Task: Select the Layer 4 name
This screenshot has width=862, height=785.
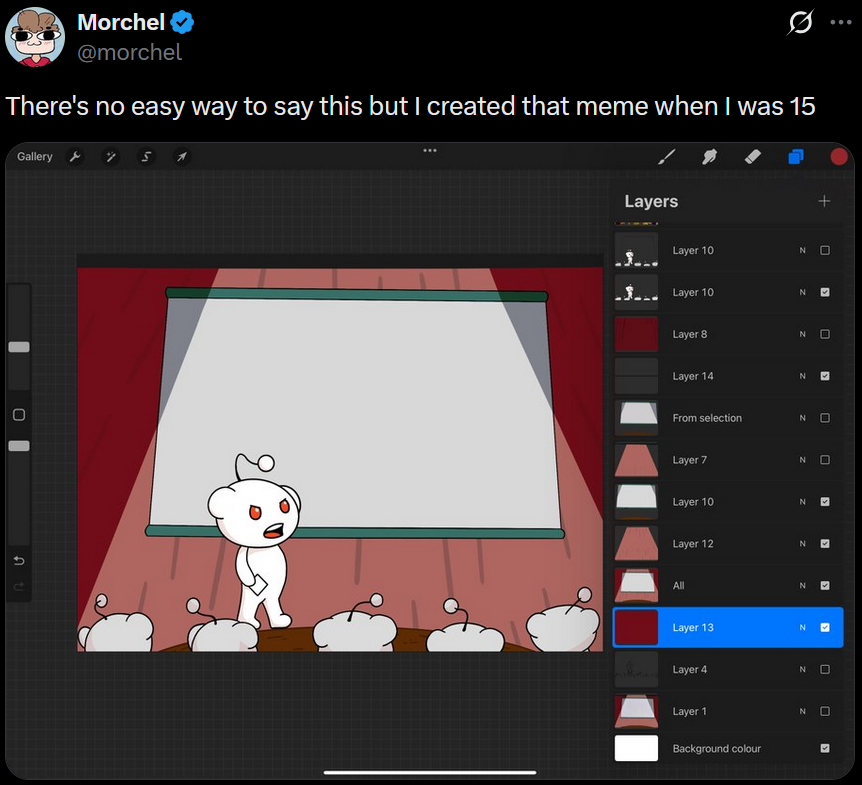Action: 689,669
